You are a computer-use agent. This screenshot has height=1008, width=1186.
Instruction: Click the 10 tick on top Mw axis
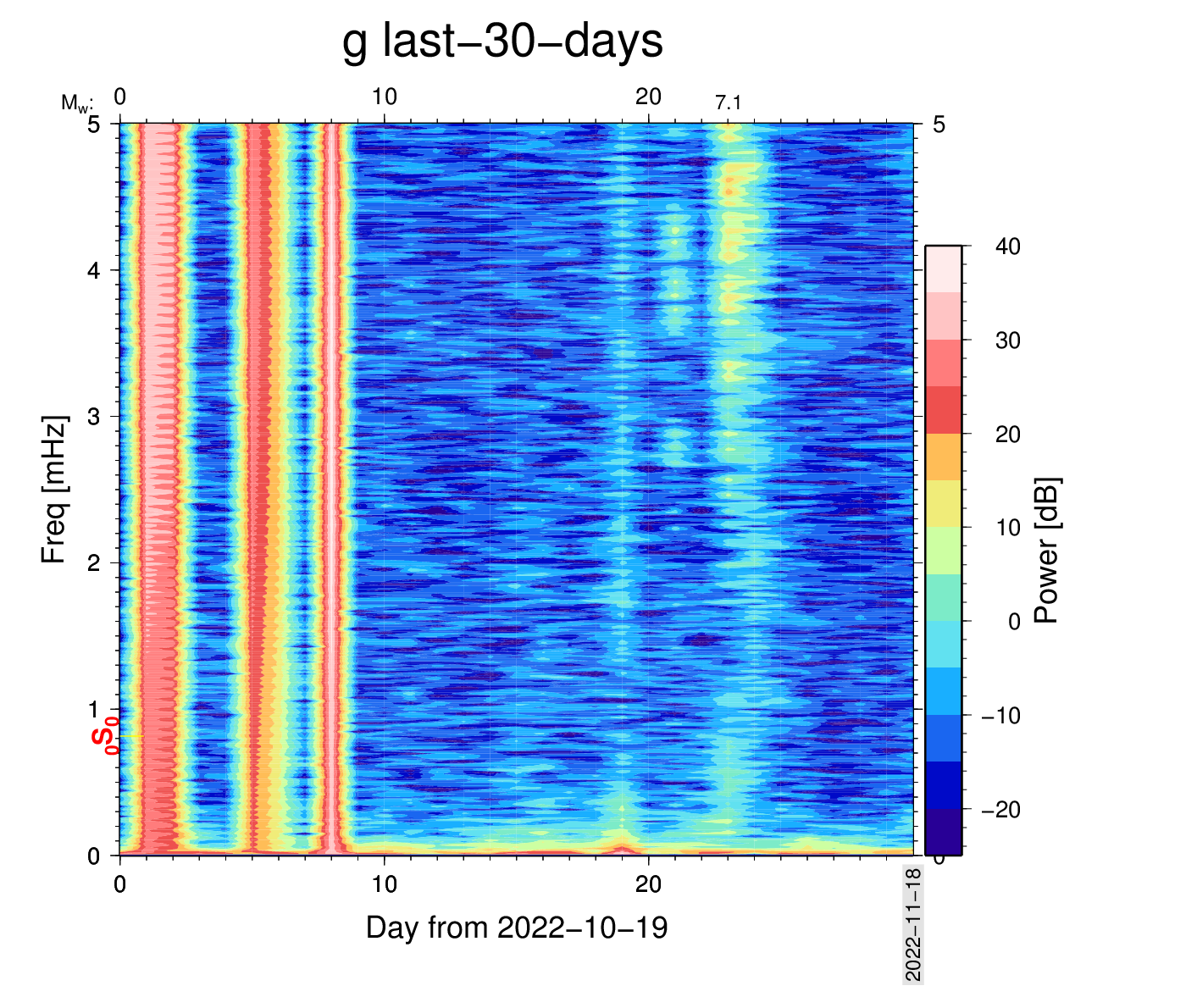point(385,97)
